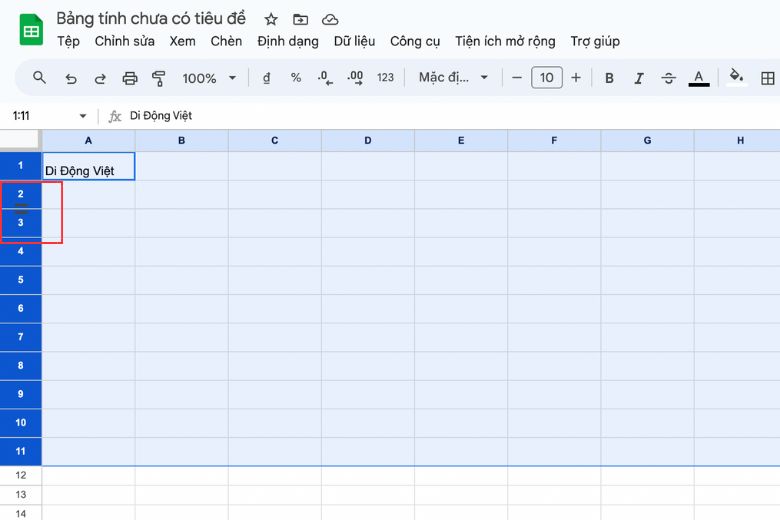
Task: Open the Định dạng menu
Action: [288, 41]
